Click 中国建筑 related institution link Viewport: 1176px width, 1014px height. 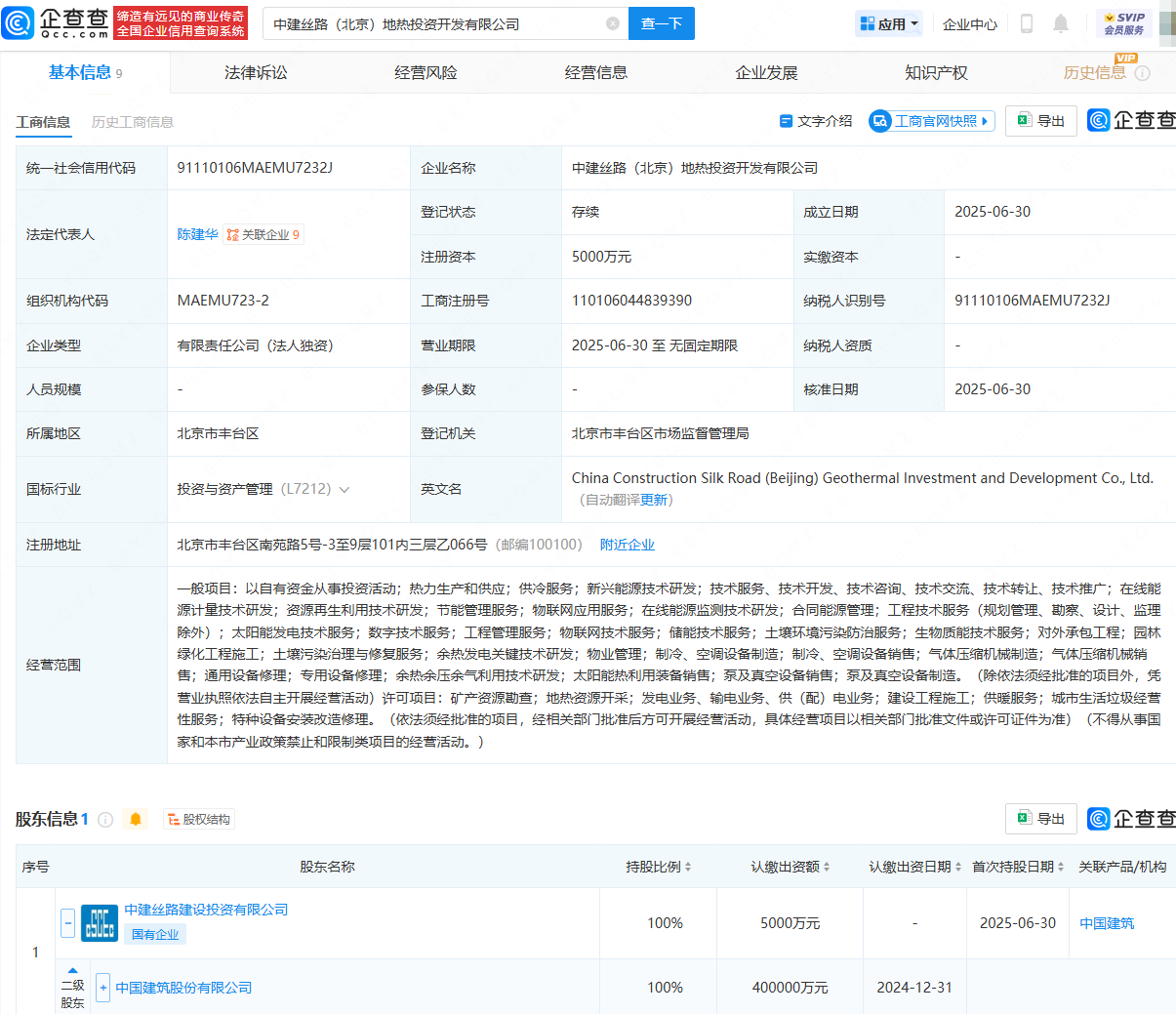tap(1107, 923)
